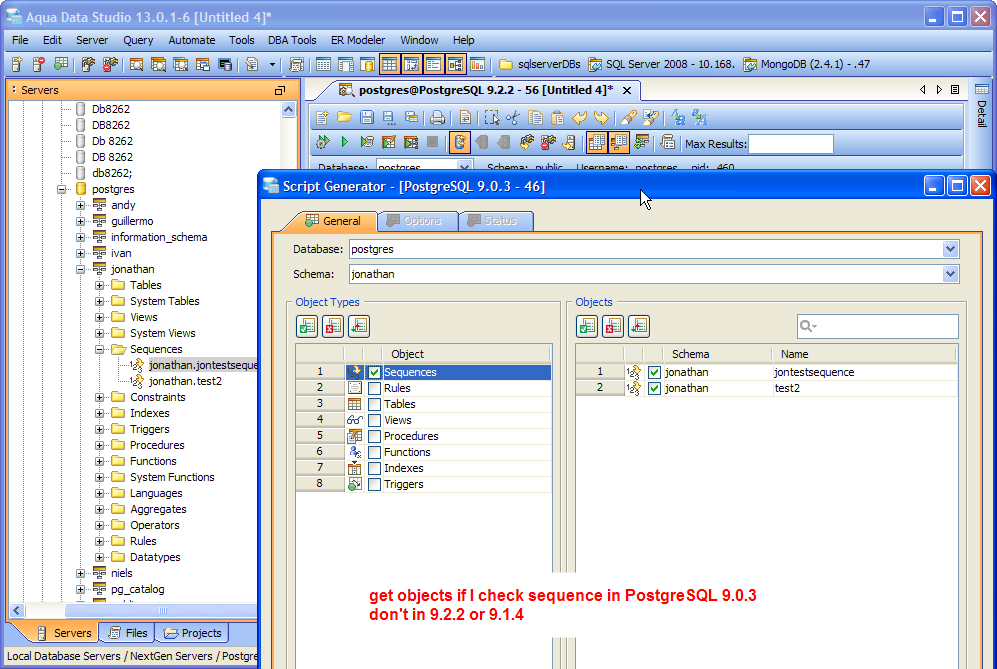Collapse the Sequences folder node

pos(100,349)
